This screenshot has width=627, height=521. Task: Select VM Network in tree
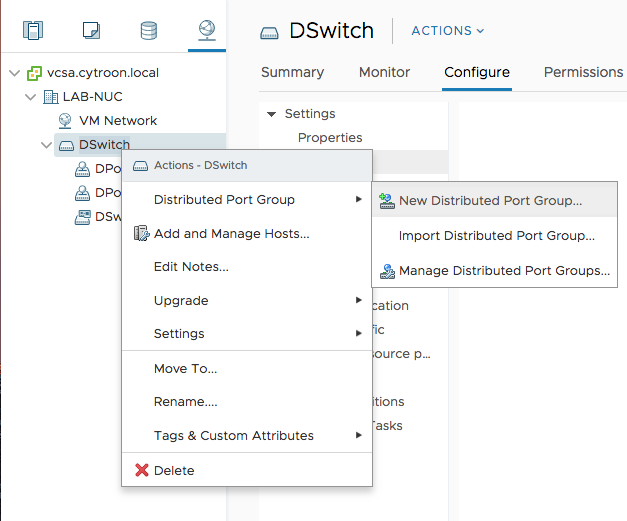(118, 121)
